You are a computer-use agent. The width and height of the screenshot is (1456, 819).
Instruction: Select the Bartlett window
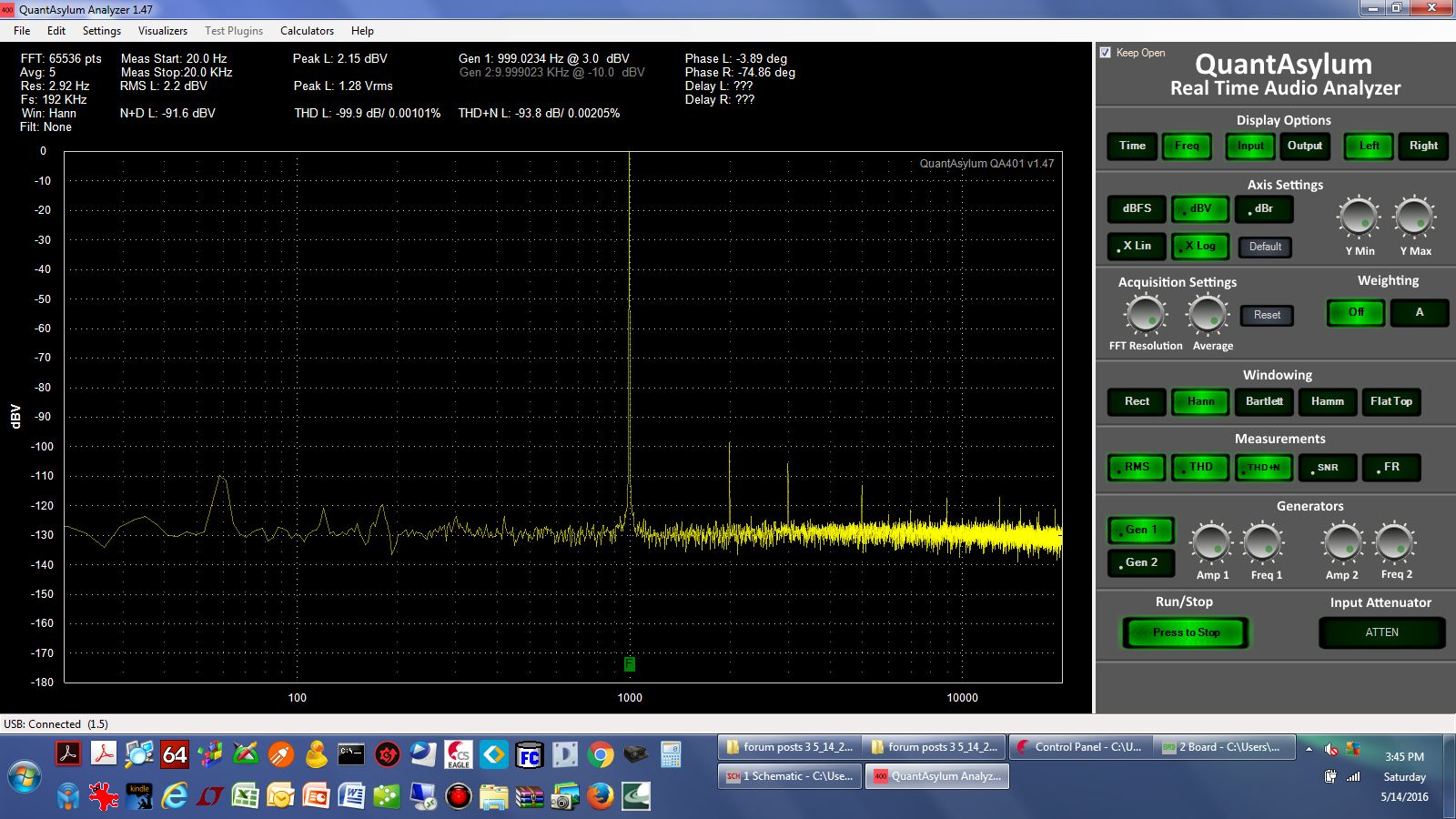coord(1264,401)
